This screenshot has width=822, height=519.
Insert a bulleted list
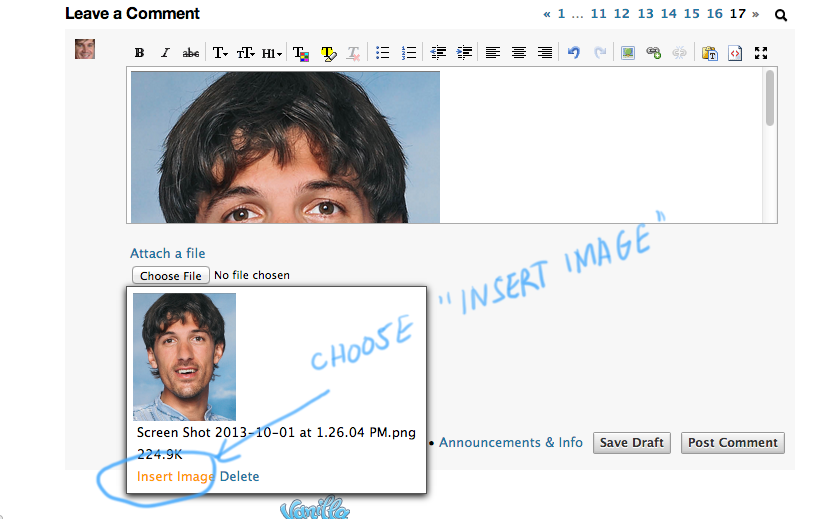pos(383,53)
